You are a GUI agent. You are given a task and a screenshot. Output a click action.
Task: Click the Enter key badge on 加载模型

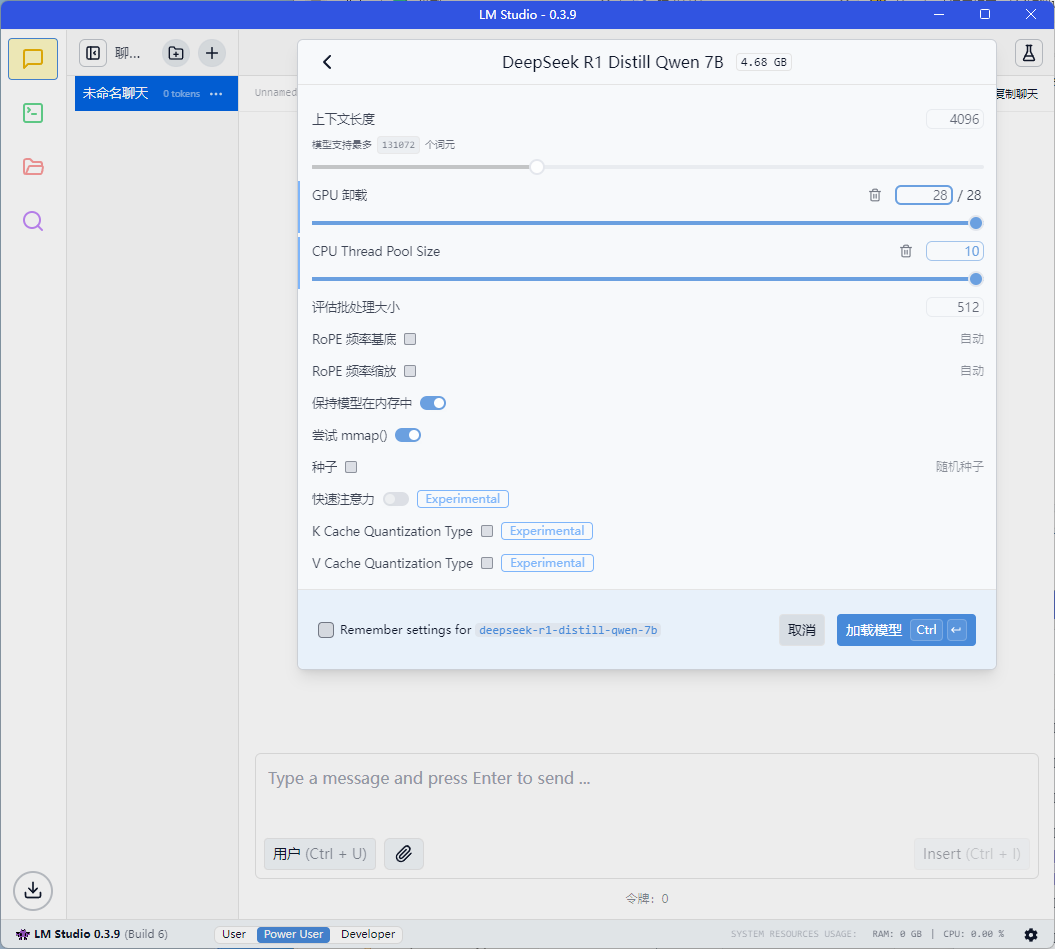pyautogui.click(x=956, y=630)
